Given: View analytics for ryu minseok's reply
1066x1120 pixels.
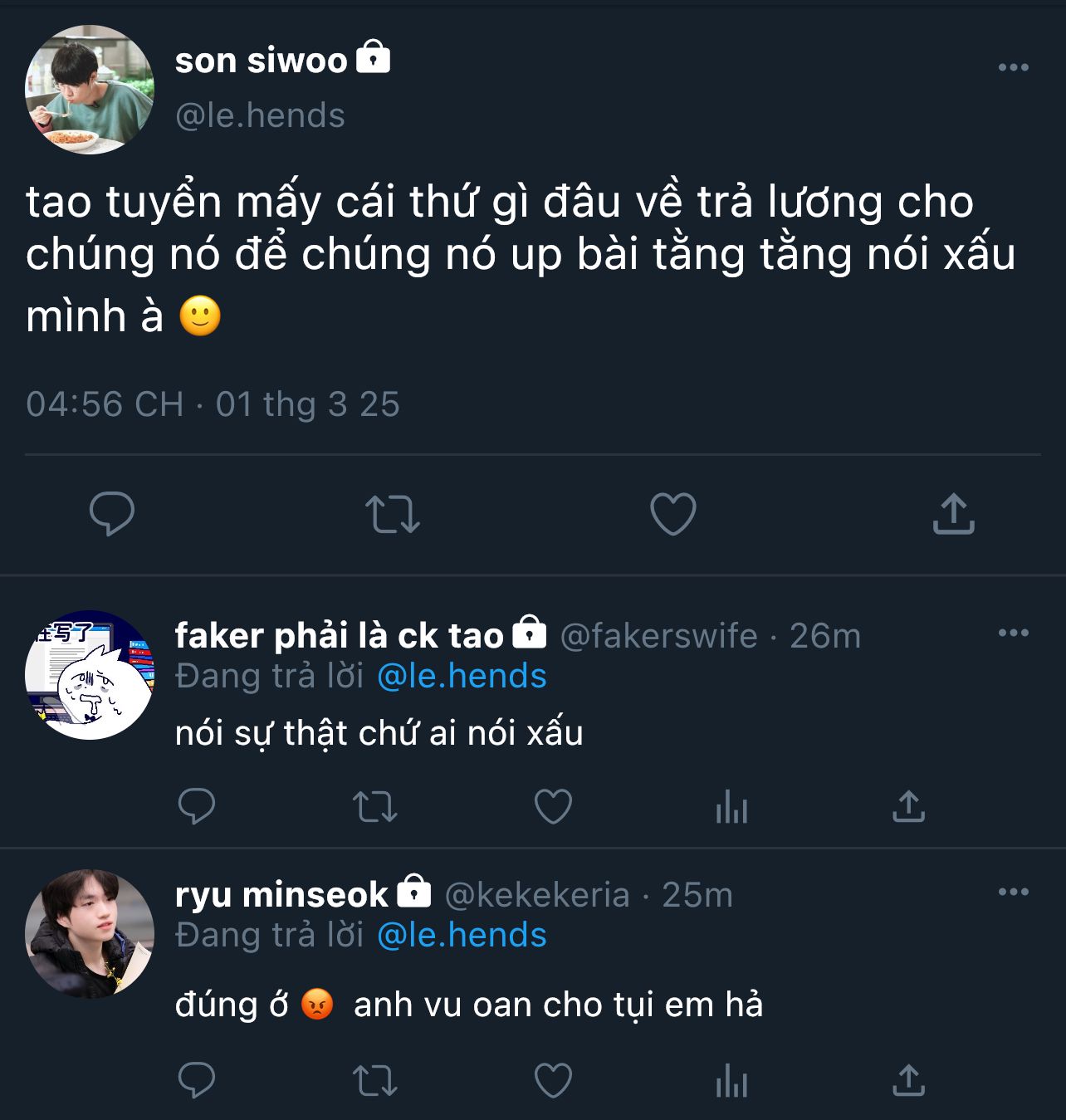Looking at the screenshot, I should point(731,1081).
